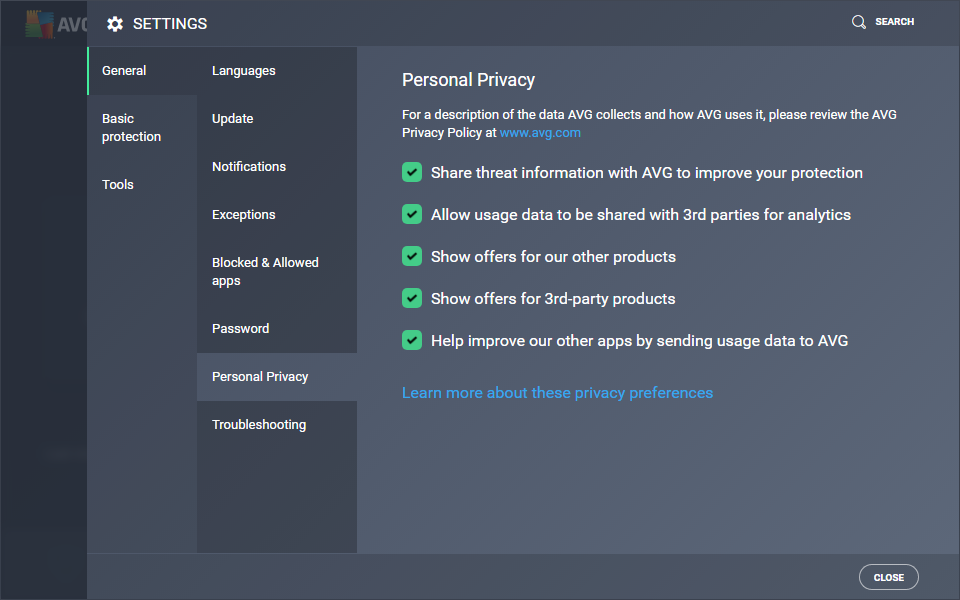The width and height of the screenshot is (960, 600).
Task: Open the General settings category
Action: click(x=124, y=71)
